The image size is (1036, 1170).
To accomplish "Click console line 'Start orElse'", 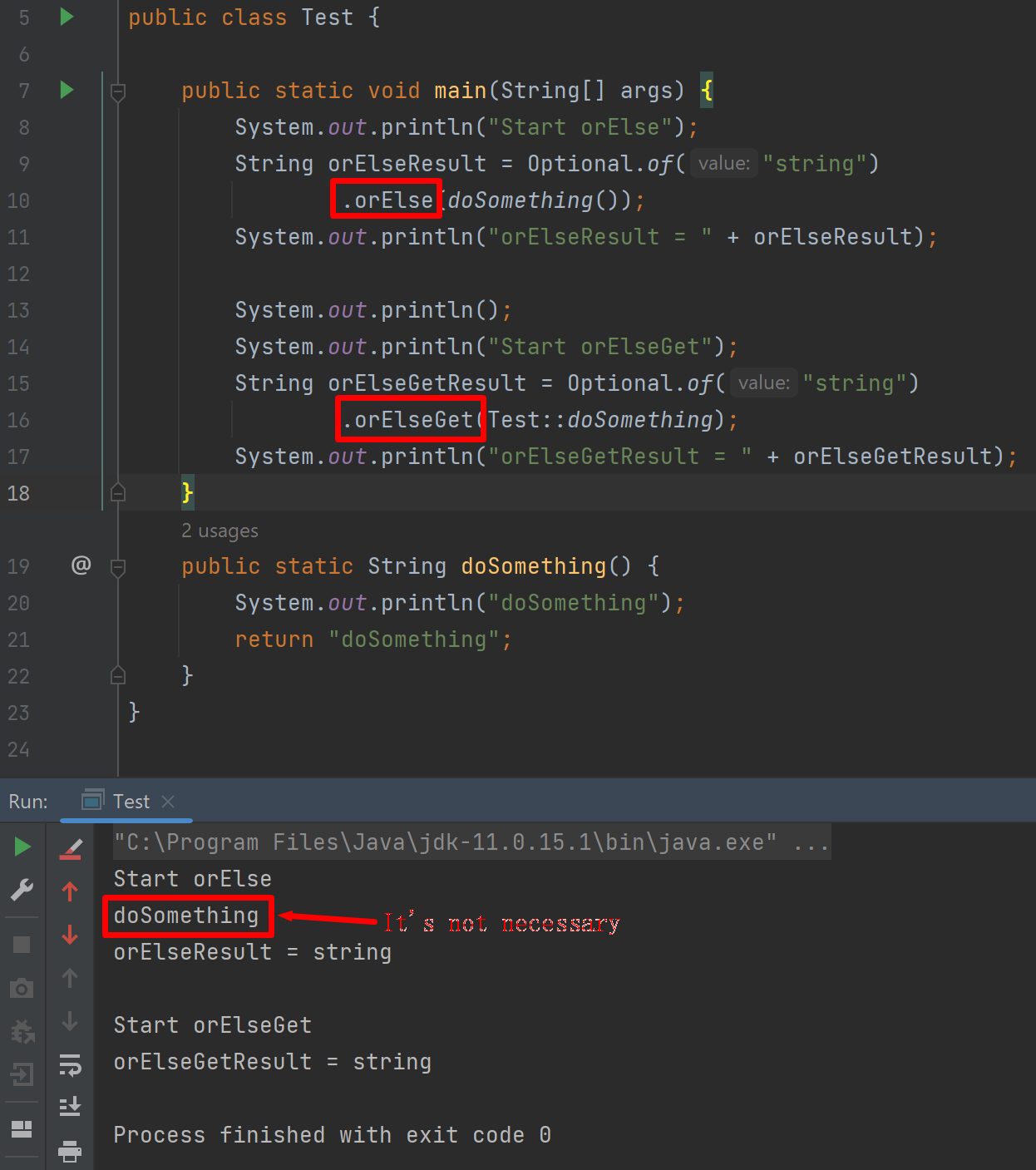I will coord(193,879).
